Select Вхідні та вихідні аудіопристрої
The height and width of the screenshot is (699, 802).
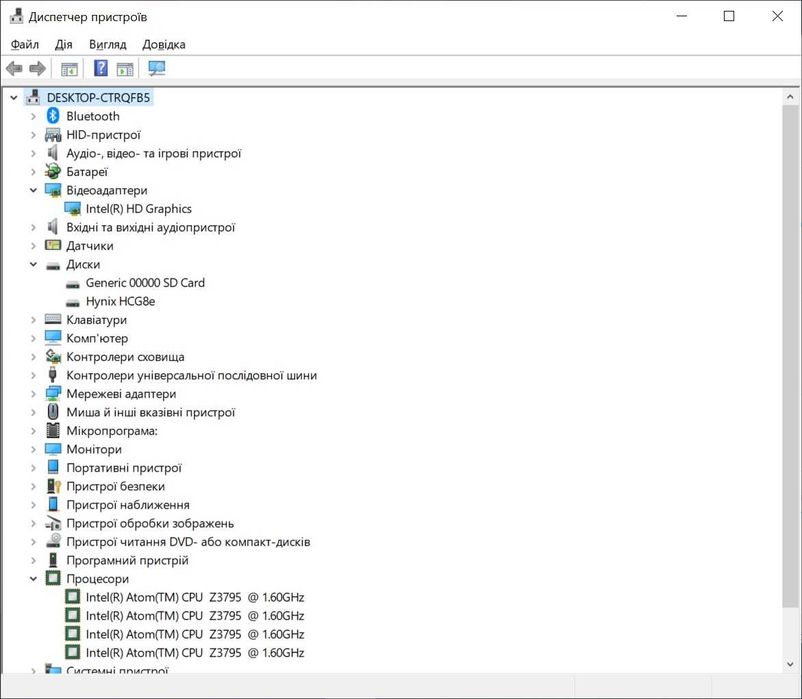(150, 227)
